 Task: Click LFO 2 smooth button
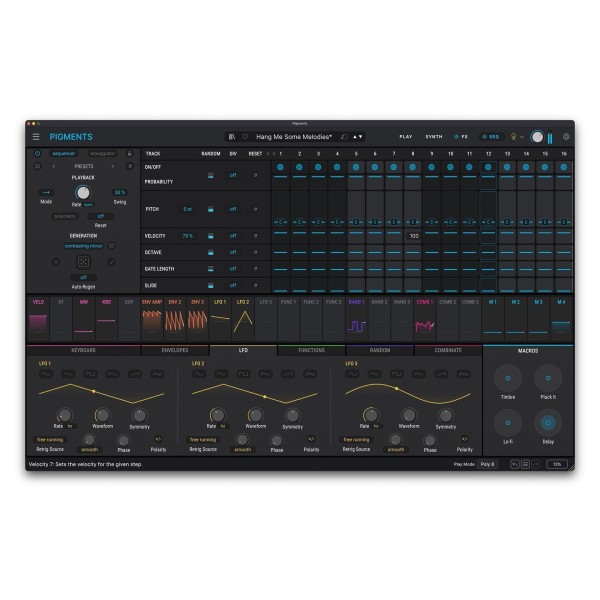(243, 450)
